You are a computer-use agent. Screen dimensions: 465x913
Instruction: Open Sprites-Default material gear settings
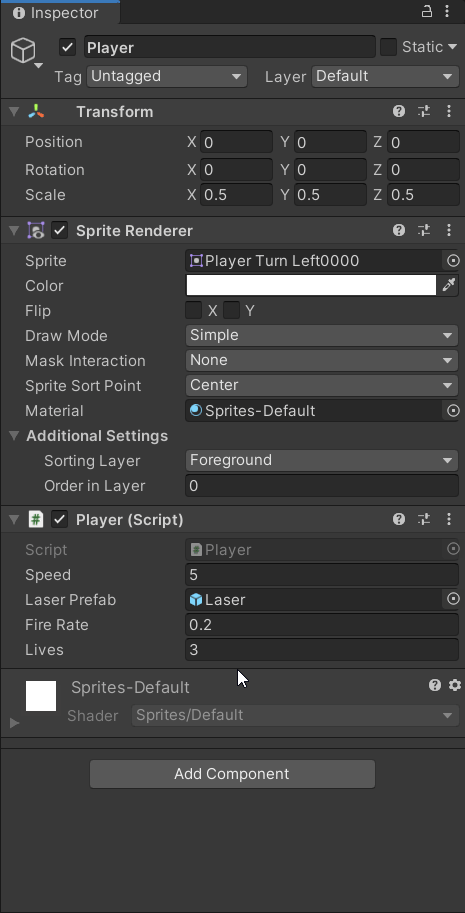coord(455,685)
